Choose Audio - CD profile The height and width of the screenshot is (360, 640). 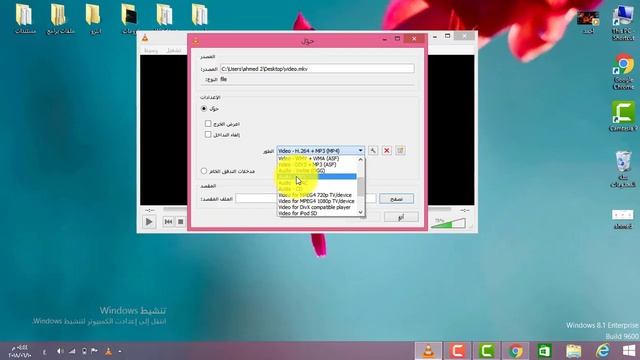point(317,189)
